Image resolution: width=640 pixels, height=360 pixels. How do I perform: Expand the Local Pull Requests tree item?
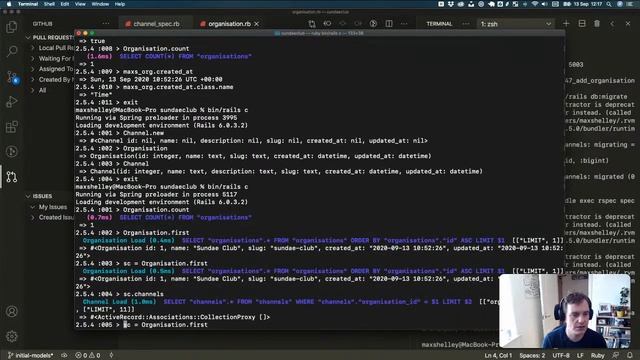53,48
